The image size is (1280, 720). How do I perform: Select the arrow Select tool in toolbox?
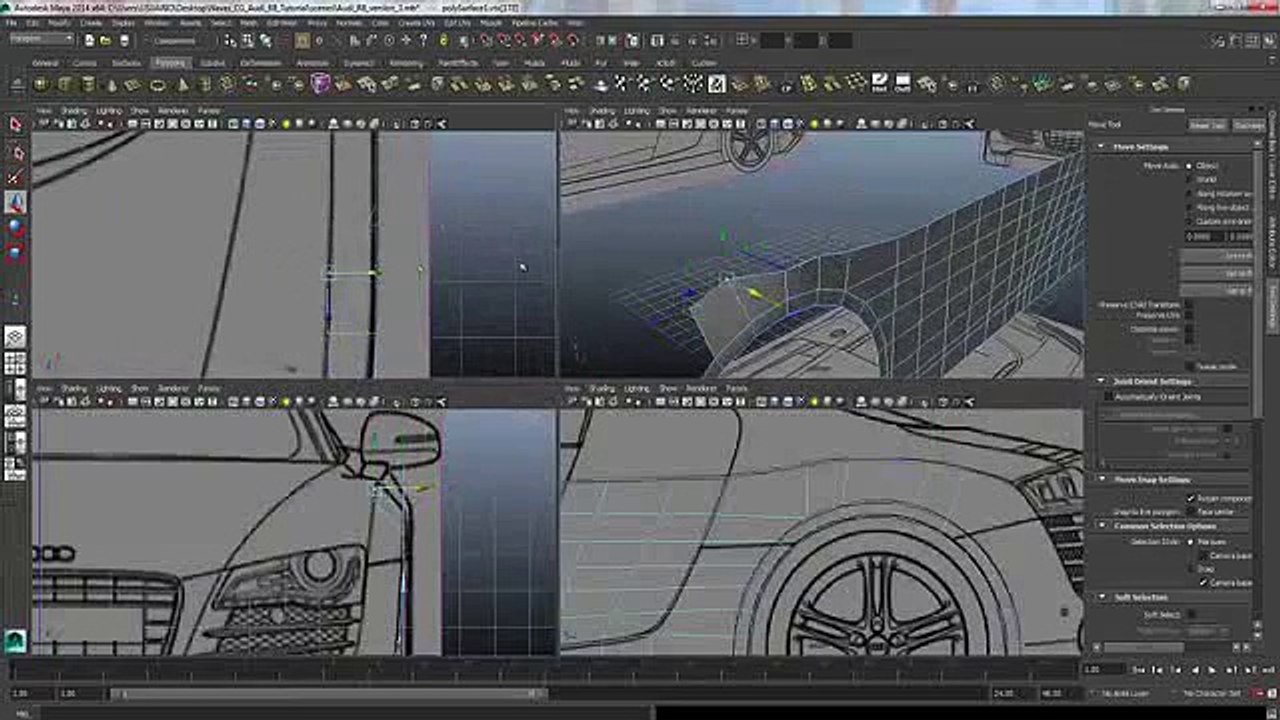(x=16, y=125)
